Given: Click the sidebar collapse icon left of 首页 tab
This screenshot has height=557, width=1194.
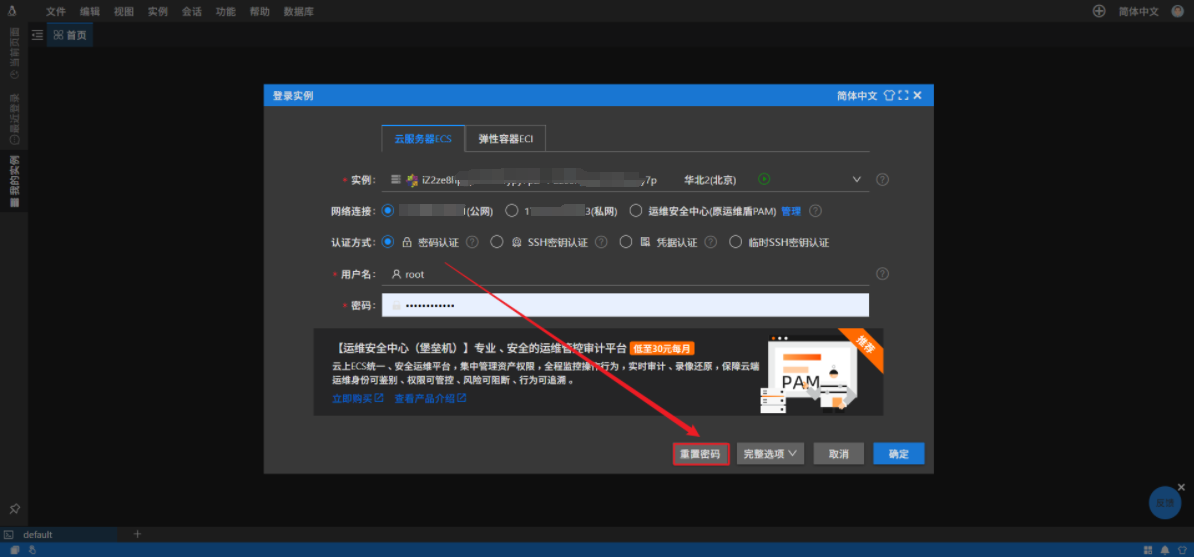Looking at the screenshot, I should pyautogui.click(x=37, y=35).
